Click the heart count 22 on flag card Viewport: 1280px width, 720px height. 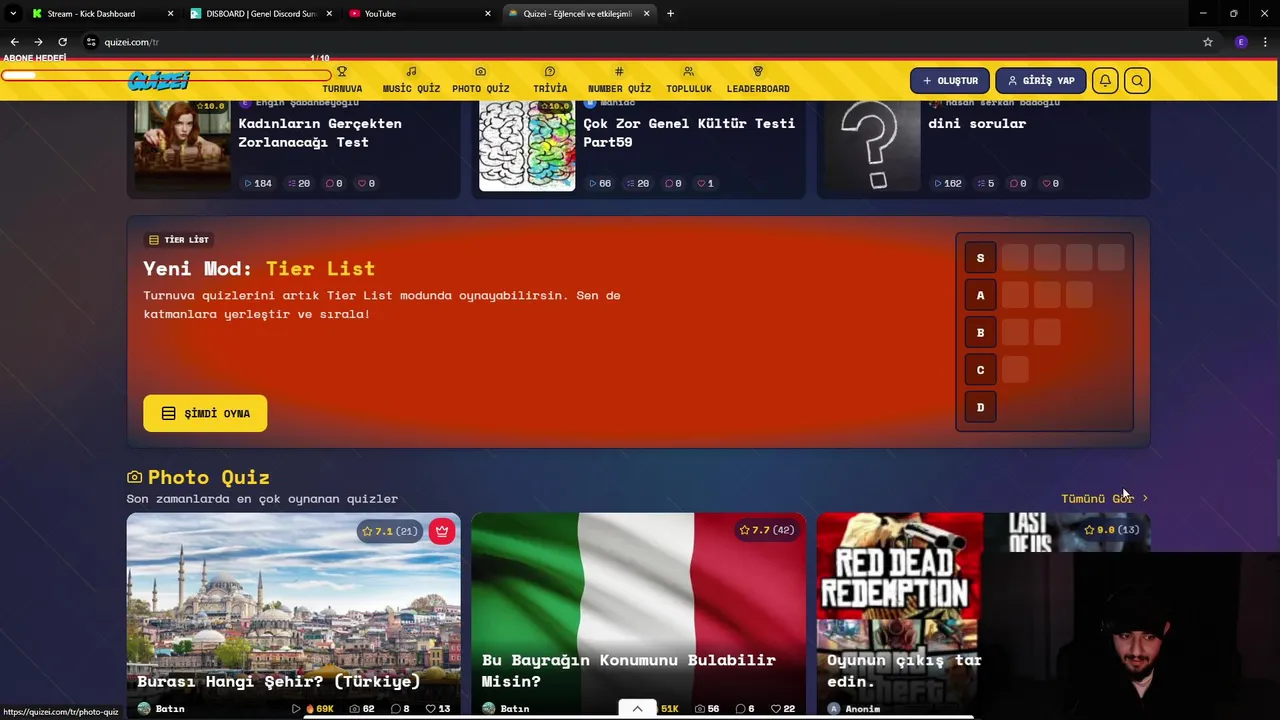[x=783, y=709]
